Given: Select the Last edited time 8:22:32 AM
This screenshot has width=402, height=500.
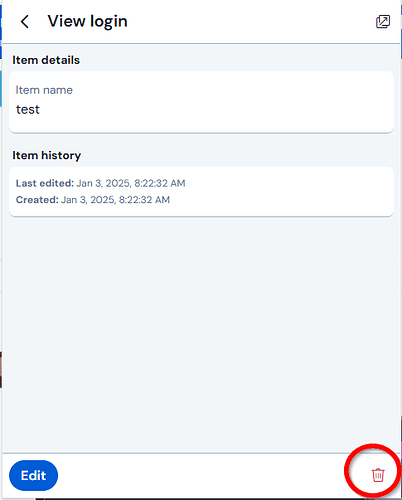Looking at the screenshot, I should [x=160, y=183].
